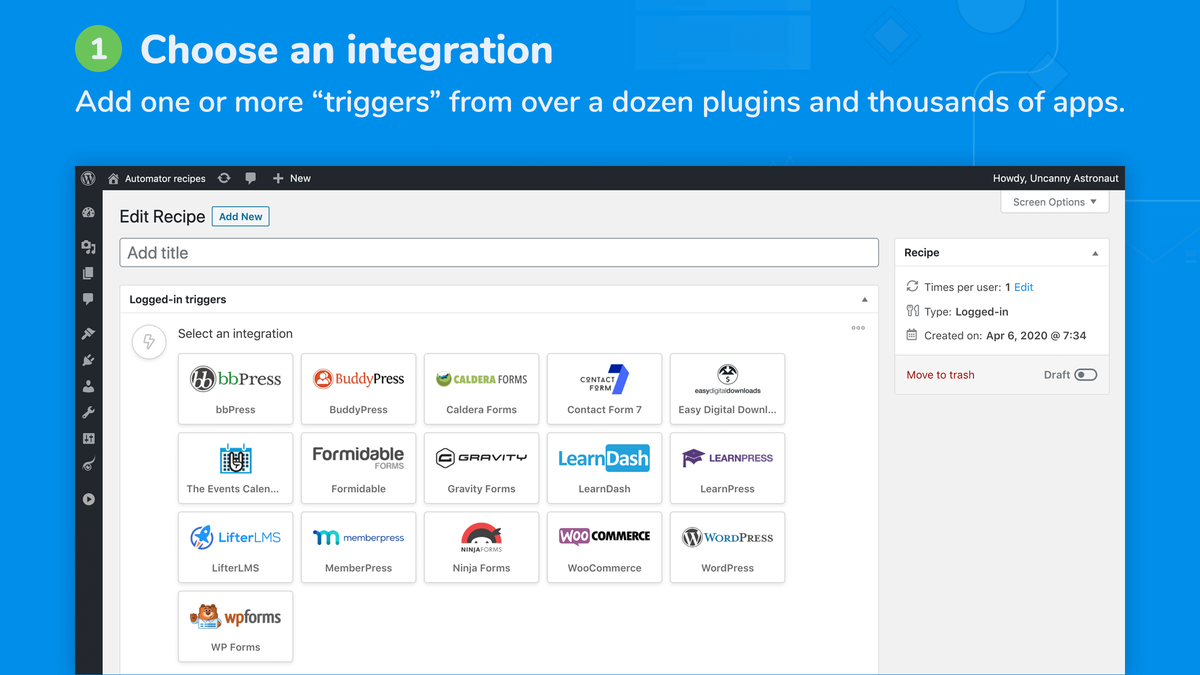
Task: Open the Plugins sidebar icon
Action: tap(88, 360)
